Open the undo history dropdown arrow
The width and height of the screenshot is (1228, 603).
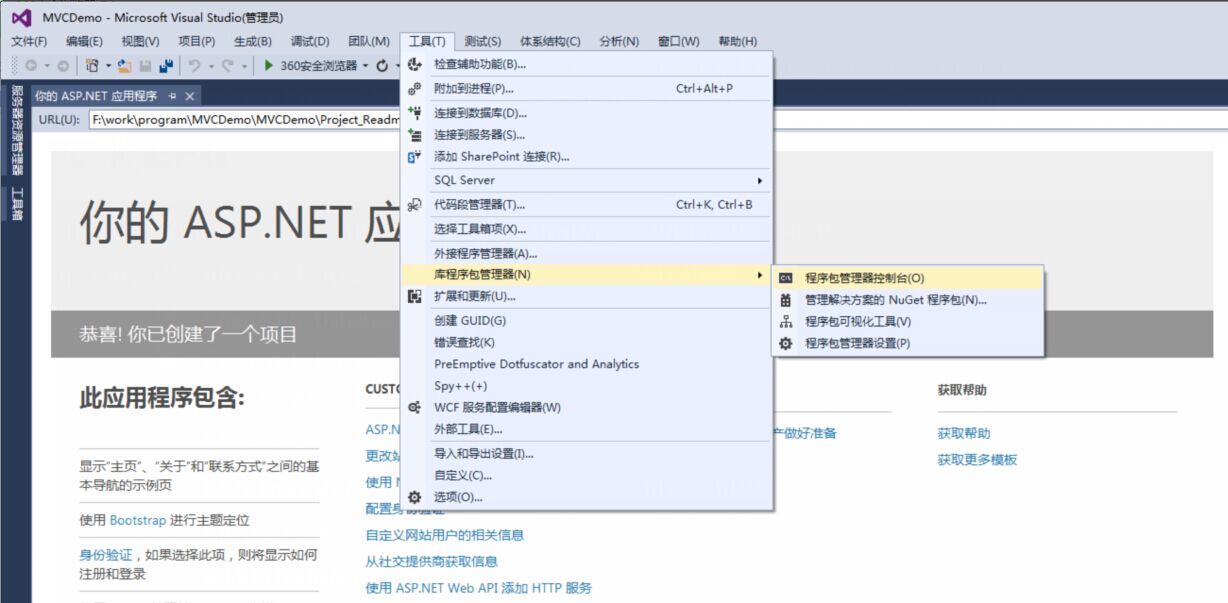(210, 66)
